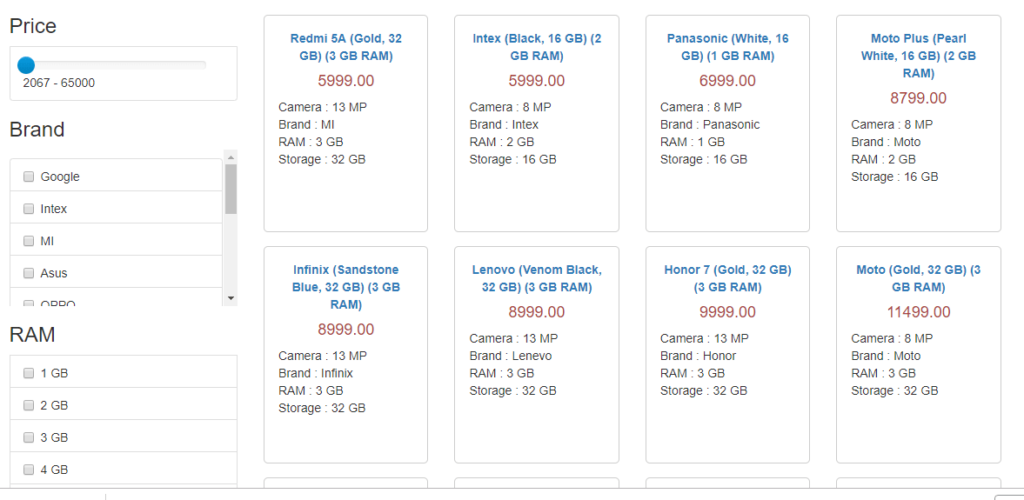This screenshot has width=1024, height=500.
Task: View the Honor 7 Gold product
Action: point(728,279)
